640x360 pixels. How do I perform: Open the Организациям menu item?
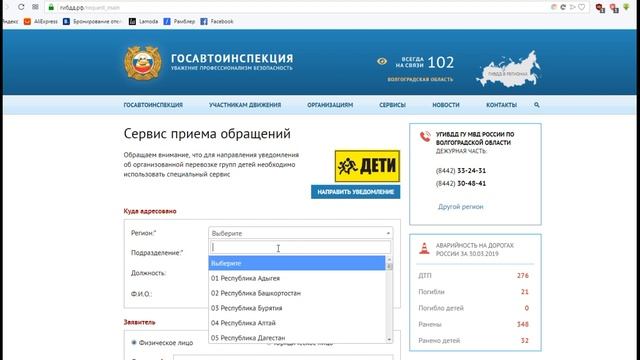pos(330,105)
